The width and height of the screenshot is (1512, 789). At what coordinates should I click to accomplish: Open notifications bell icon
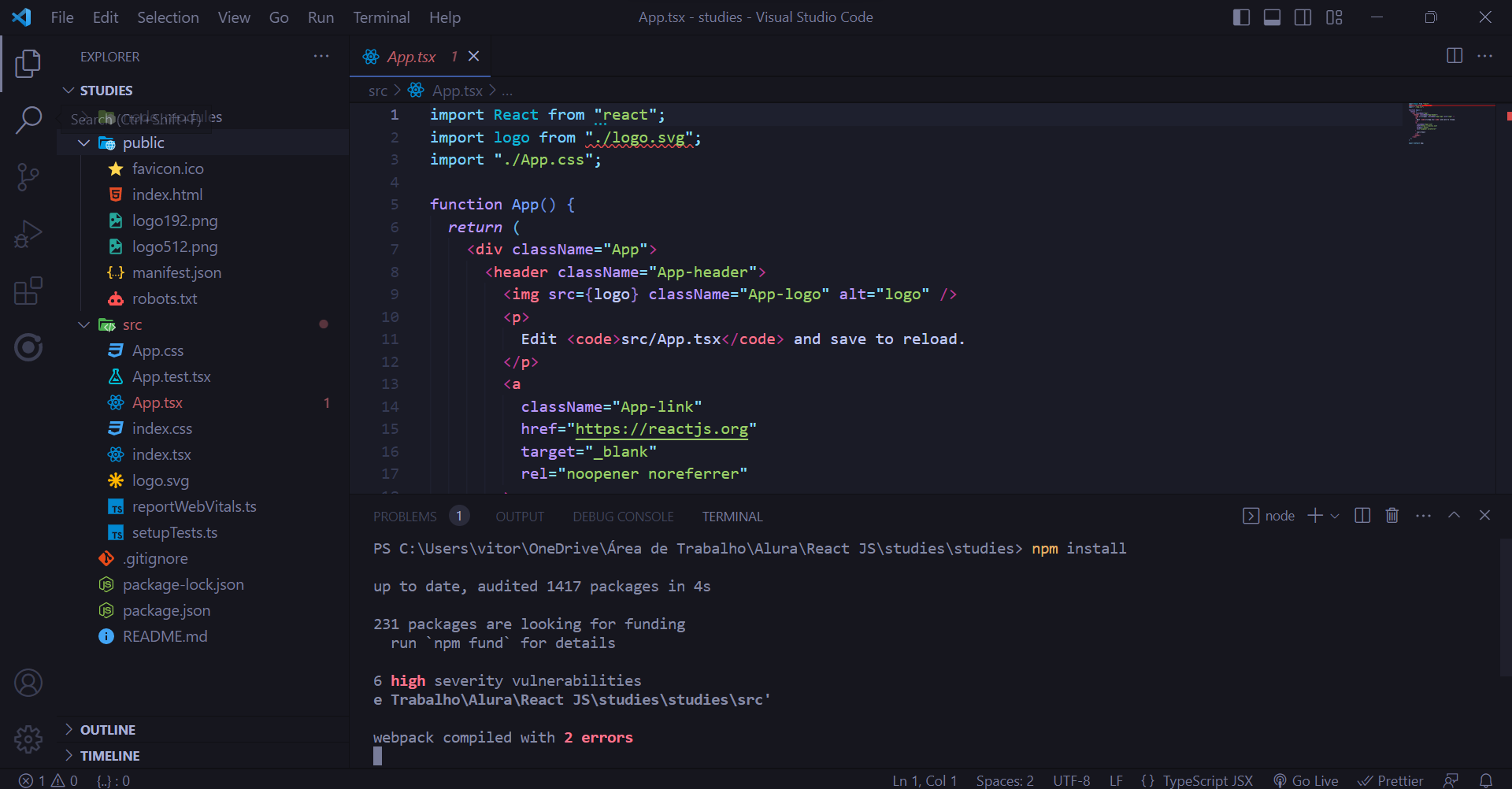[1486, 780]
